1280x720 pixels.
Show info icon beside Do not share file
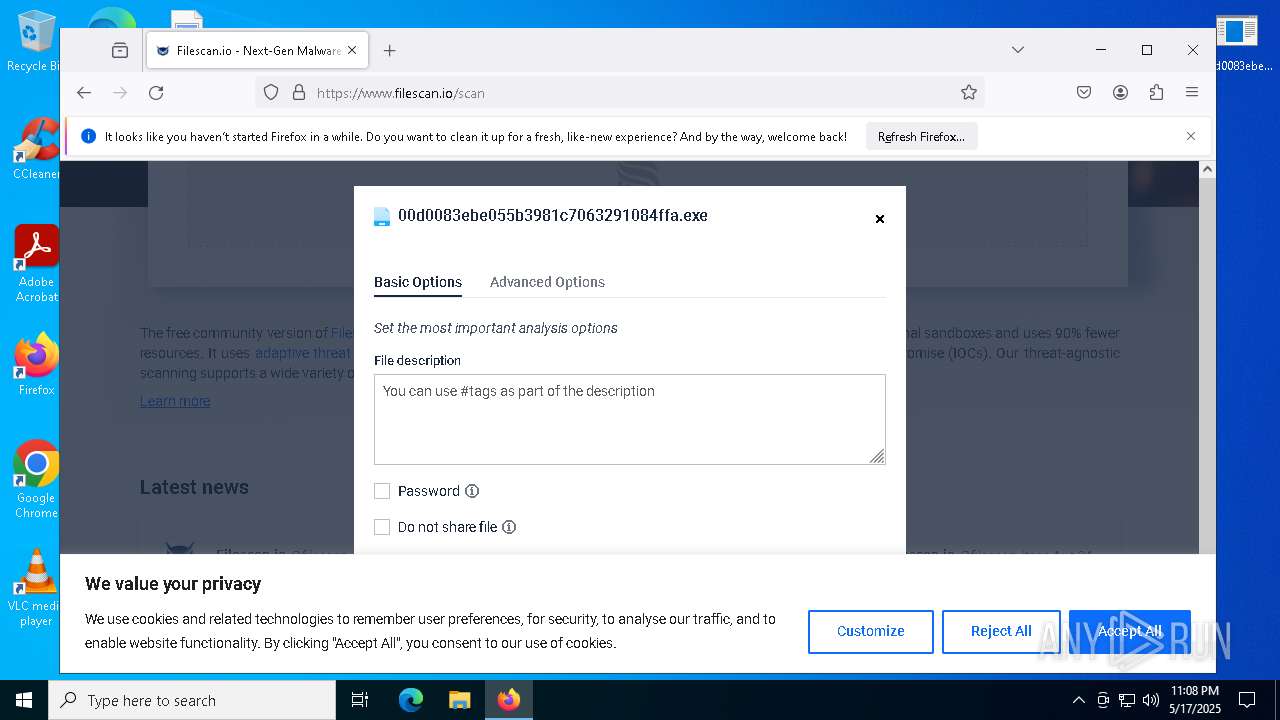tap(509, 527)
